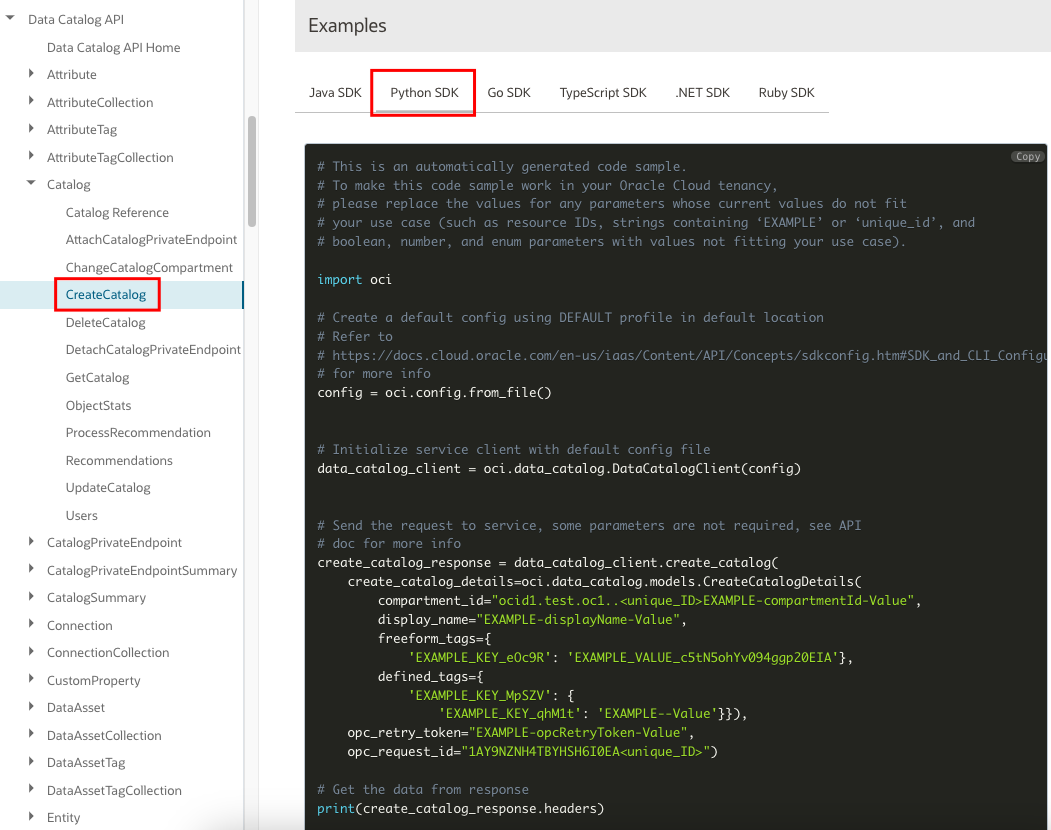Open the ObjectStats operation

[99, 406]
